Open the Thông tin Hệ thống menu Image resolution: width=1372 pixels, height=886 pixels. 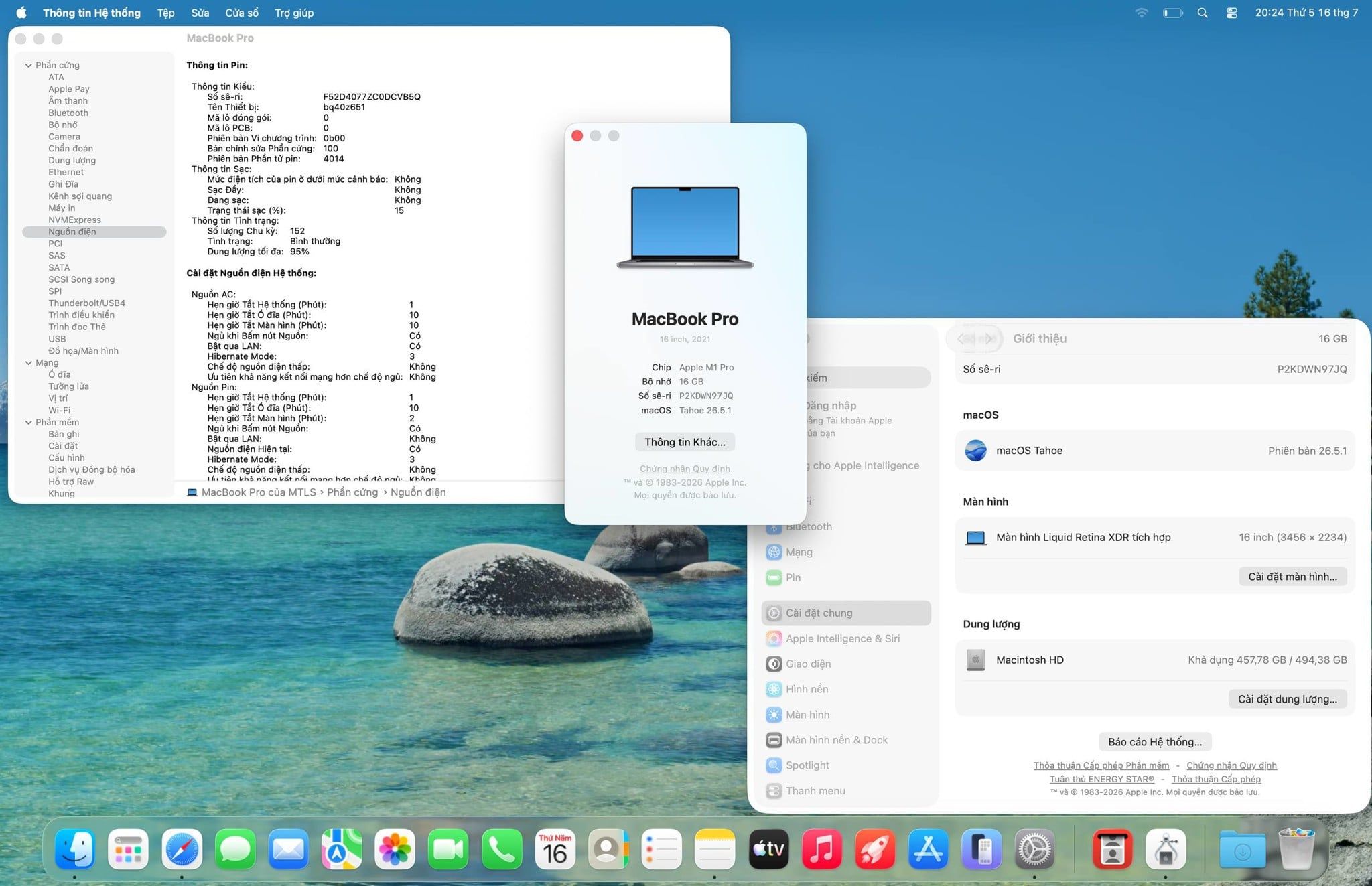[92, 13]
